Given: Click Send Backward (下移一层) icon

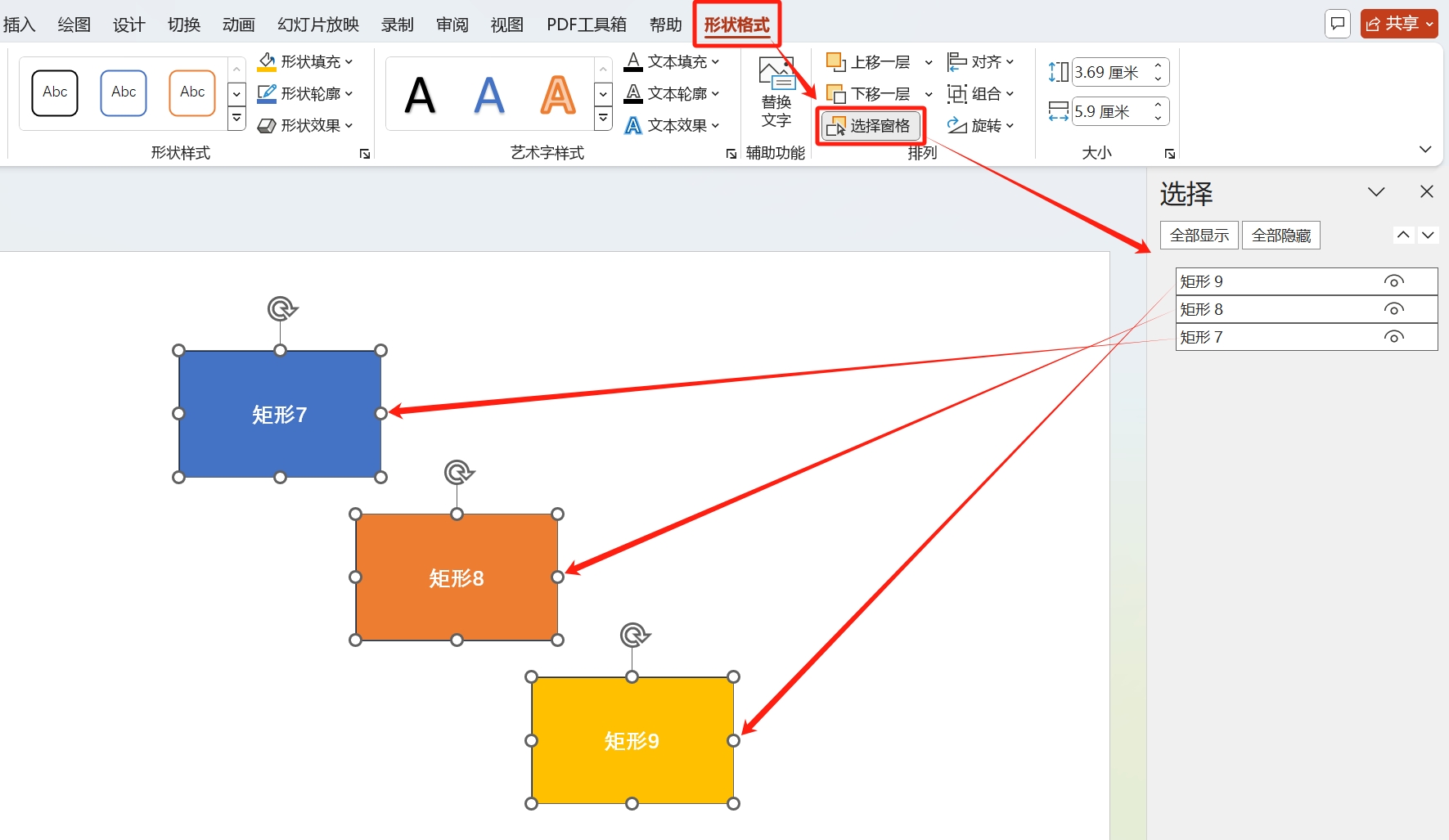Looking at the screenshot, I should pos(835,94).
